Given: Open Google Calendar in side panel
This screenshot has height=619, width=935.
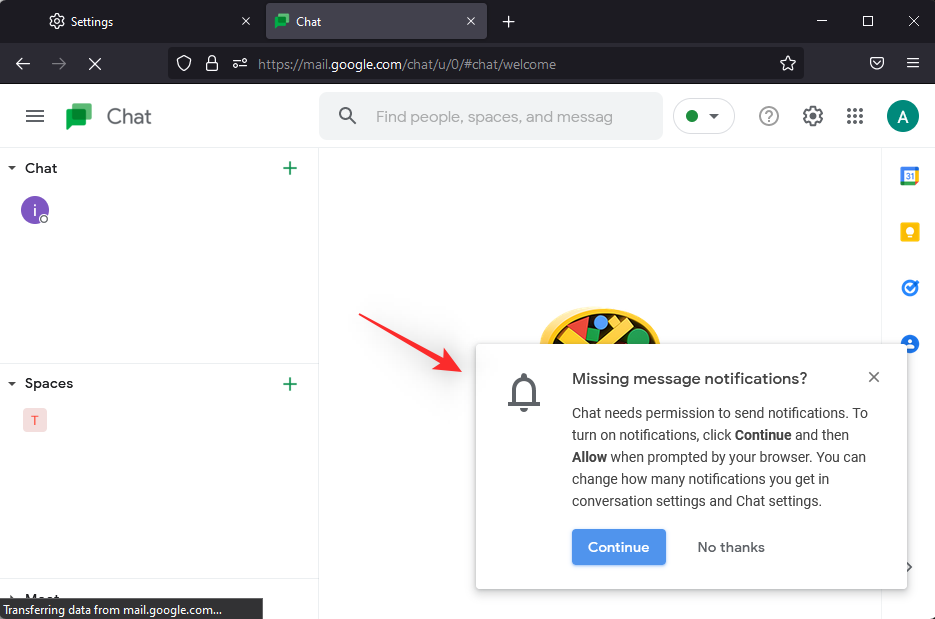Looking at the screenshot, I should tap(909, 176).
